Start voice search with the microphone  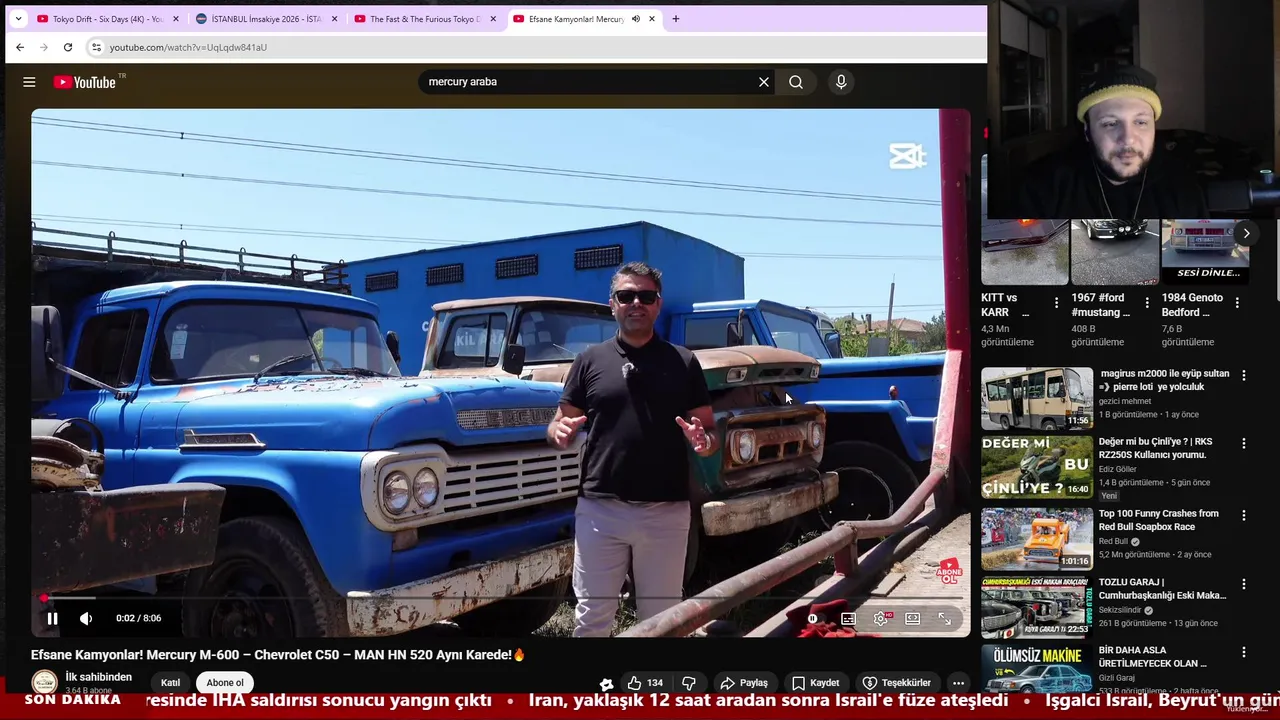click(841, 82)
